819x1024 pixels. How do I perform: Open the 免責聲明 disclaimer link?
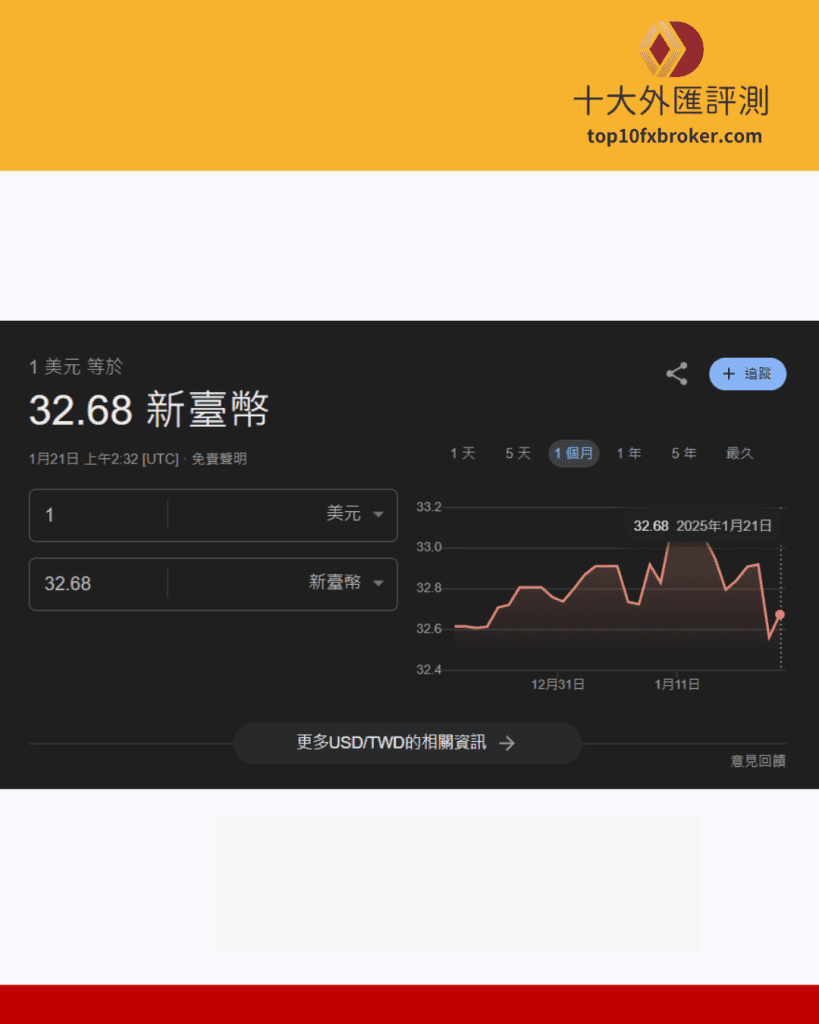pyautogui.click(x=219, y=459)
